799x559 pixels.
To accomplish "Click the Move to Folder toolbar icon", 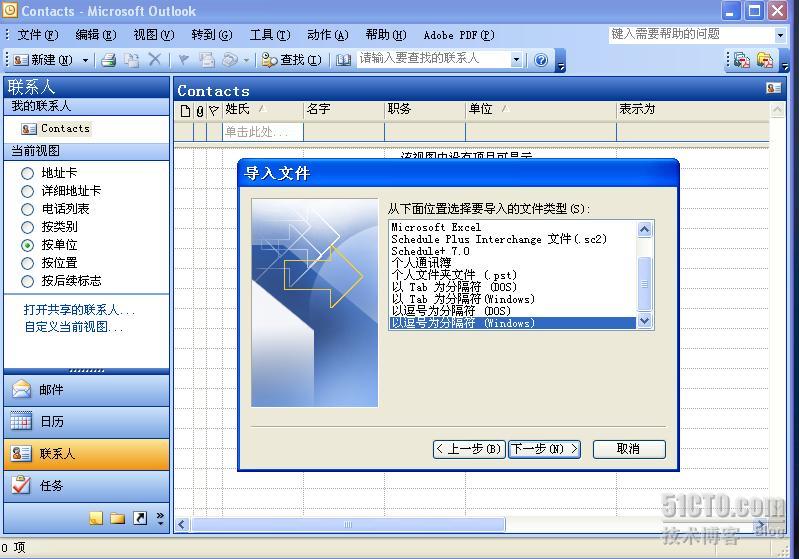I will point(132,60).
